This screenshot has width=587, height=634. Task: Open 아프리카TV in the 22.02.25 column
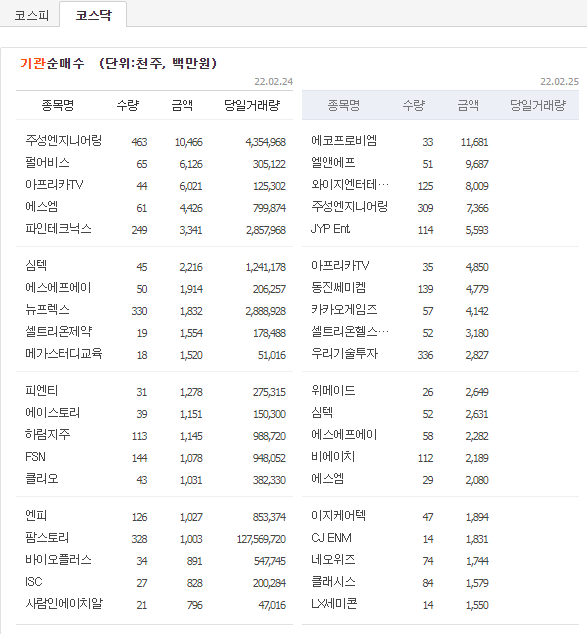pos(340,266)
